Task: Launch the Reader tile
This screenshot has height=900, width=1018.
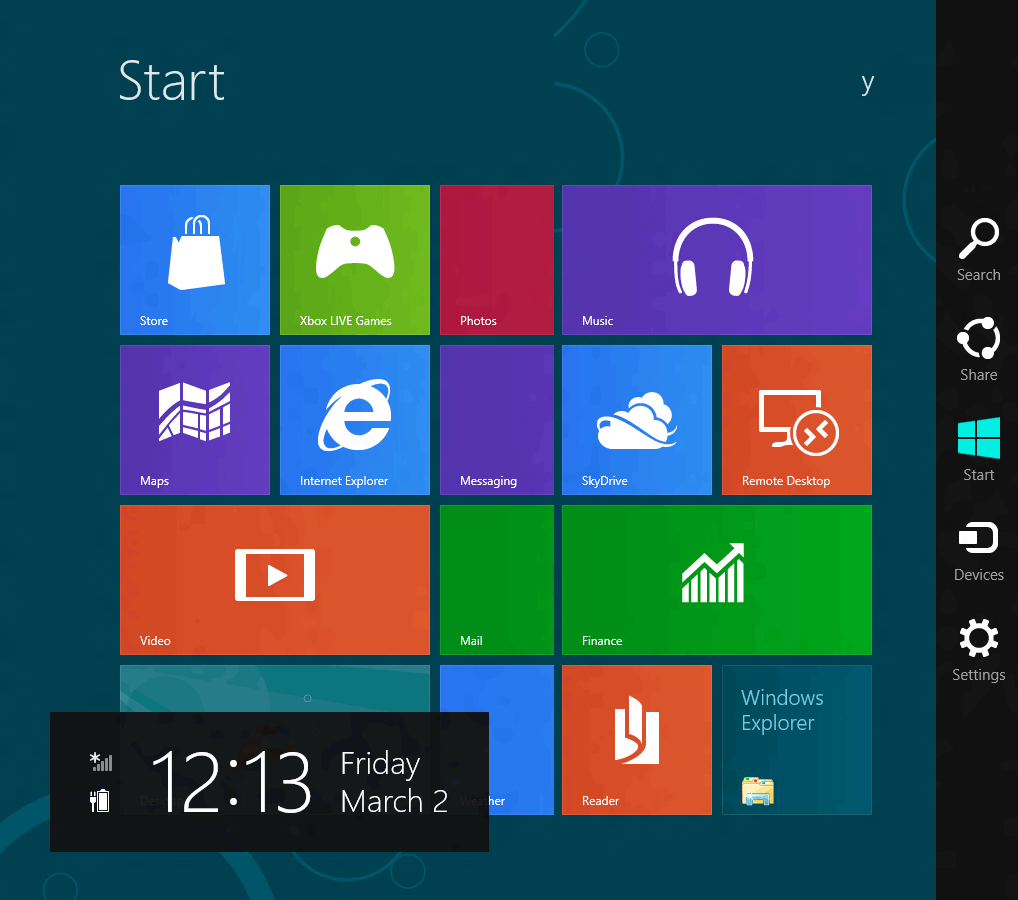Action: coord(637,740)
